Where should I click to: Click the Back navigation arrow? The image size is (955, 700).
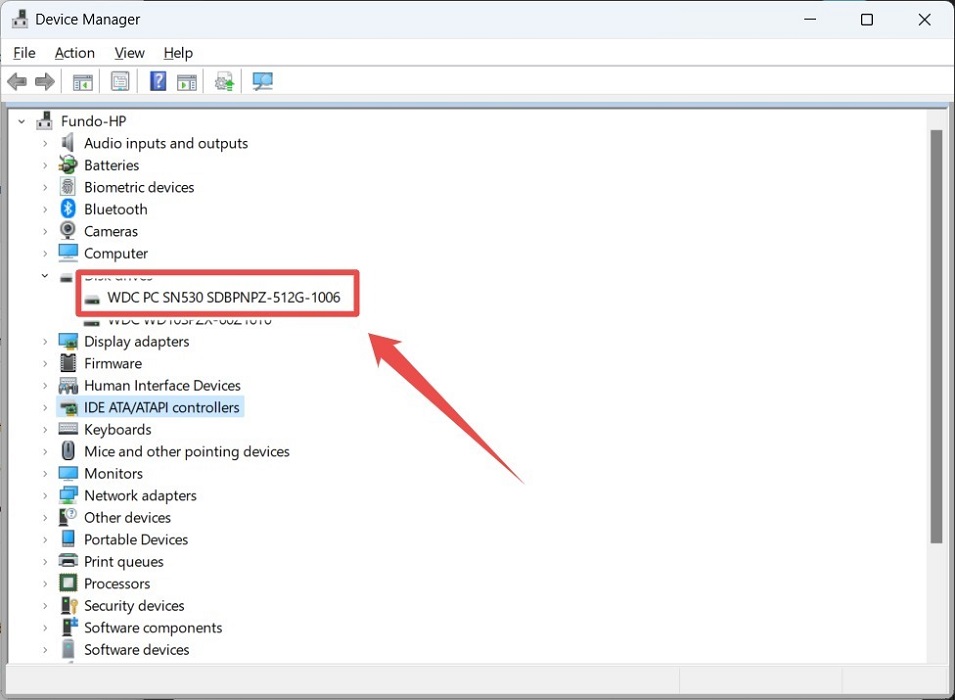(17, 81)
